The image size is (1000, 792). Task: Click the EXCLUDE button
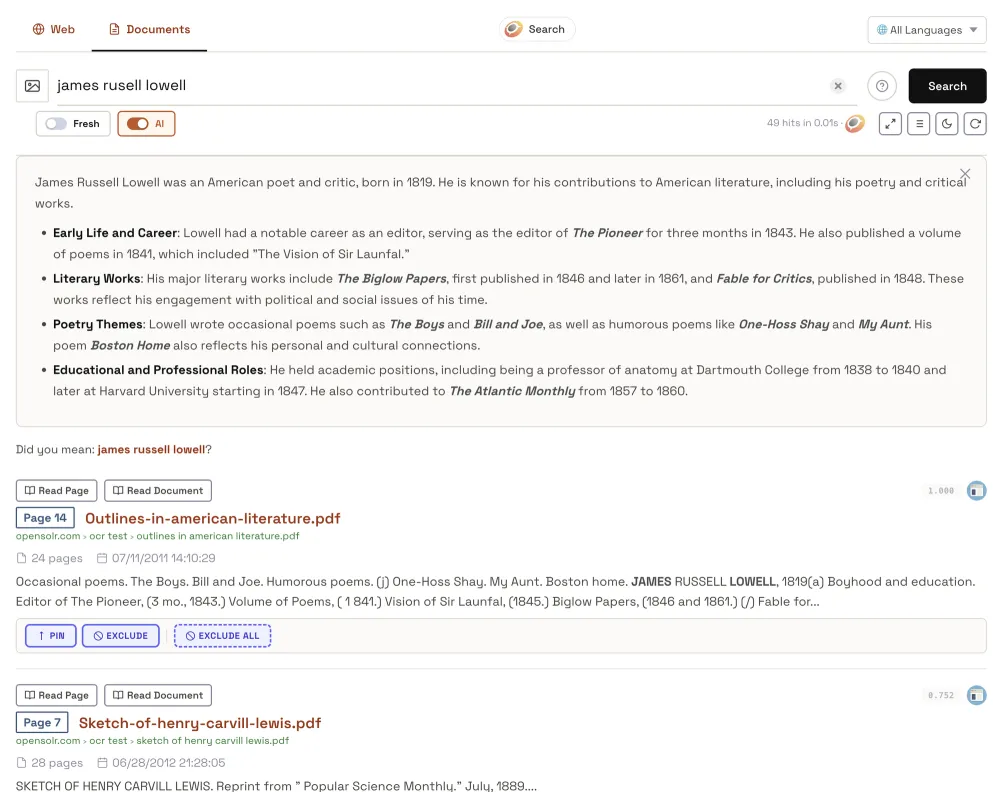coord(121,636)
